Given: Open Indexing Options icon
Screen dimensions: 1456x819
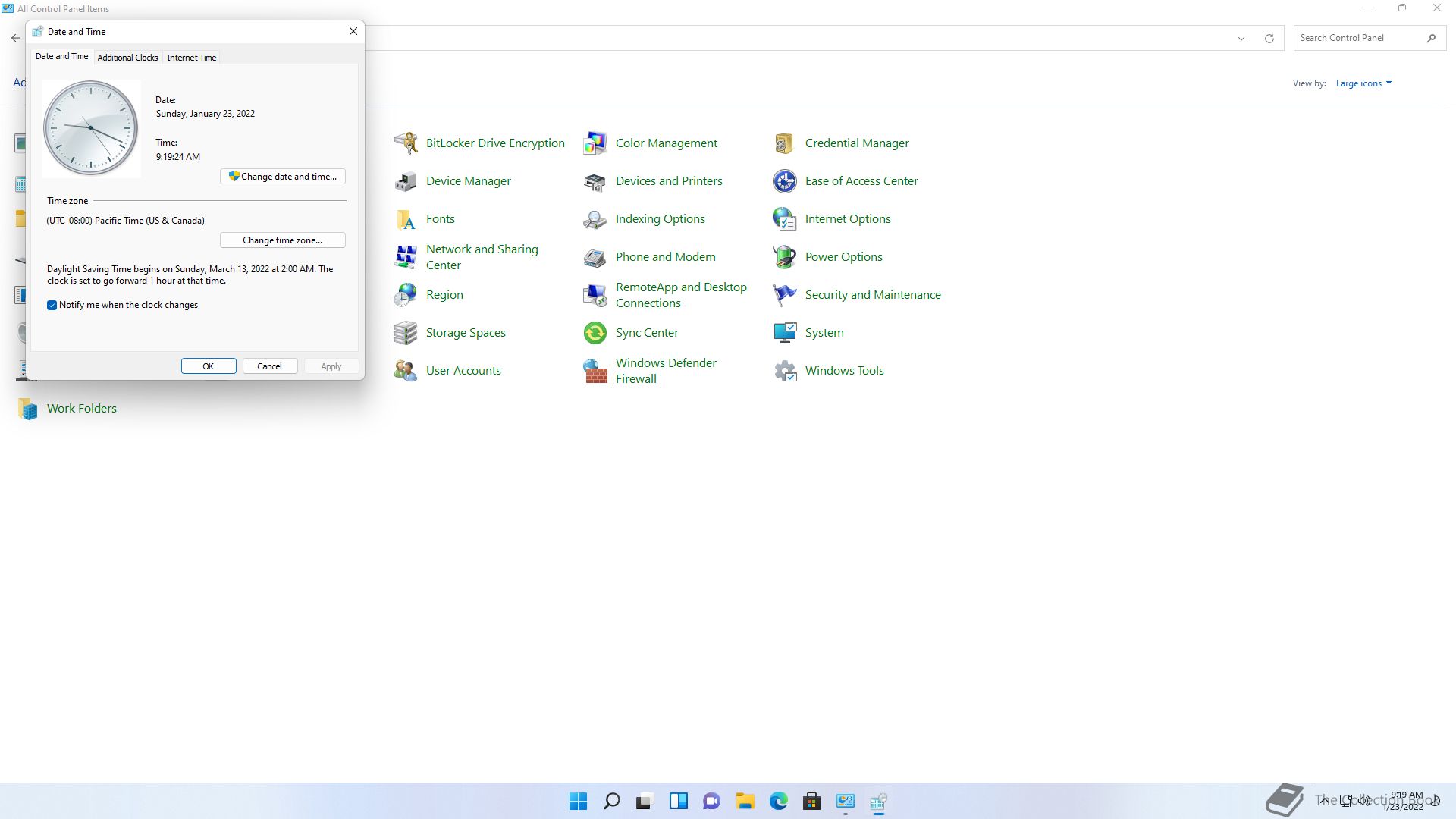Looking at the screenshot, I should tap(595, 218).
